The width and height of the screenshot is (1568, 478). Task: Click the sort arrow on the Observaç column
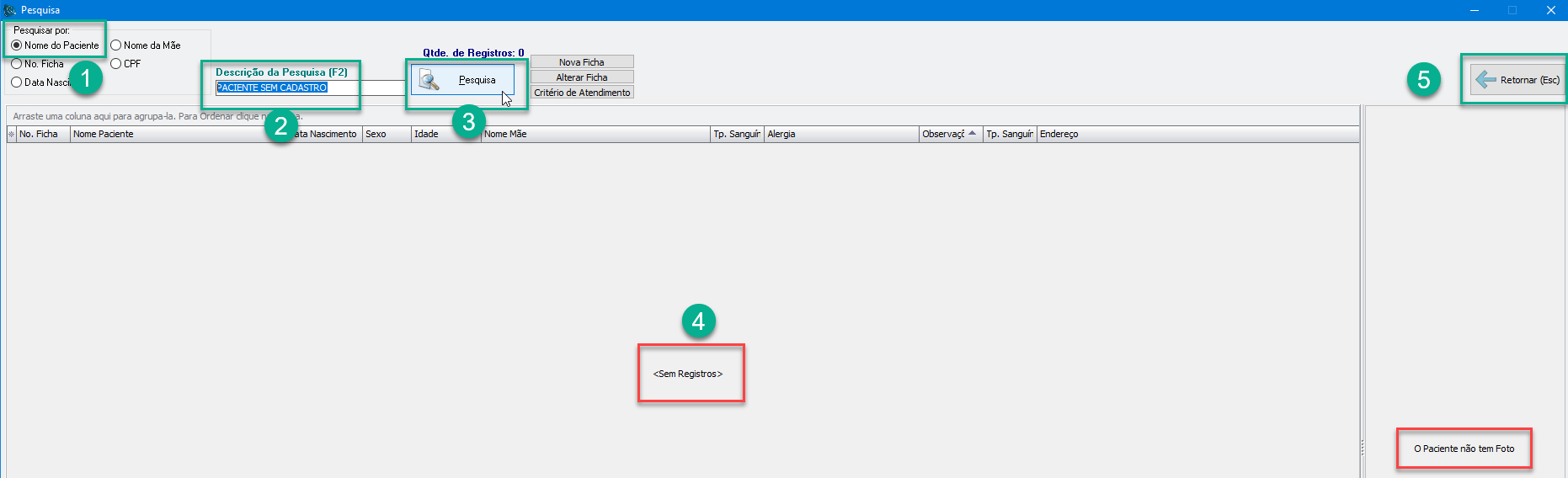[972, 134]
